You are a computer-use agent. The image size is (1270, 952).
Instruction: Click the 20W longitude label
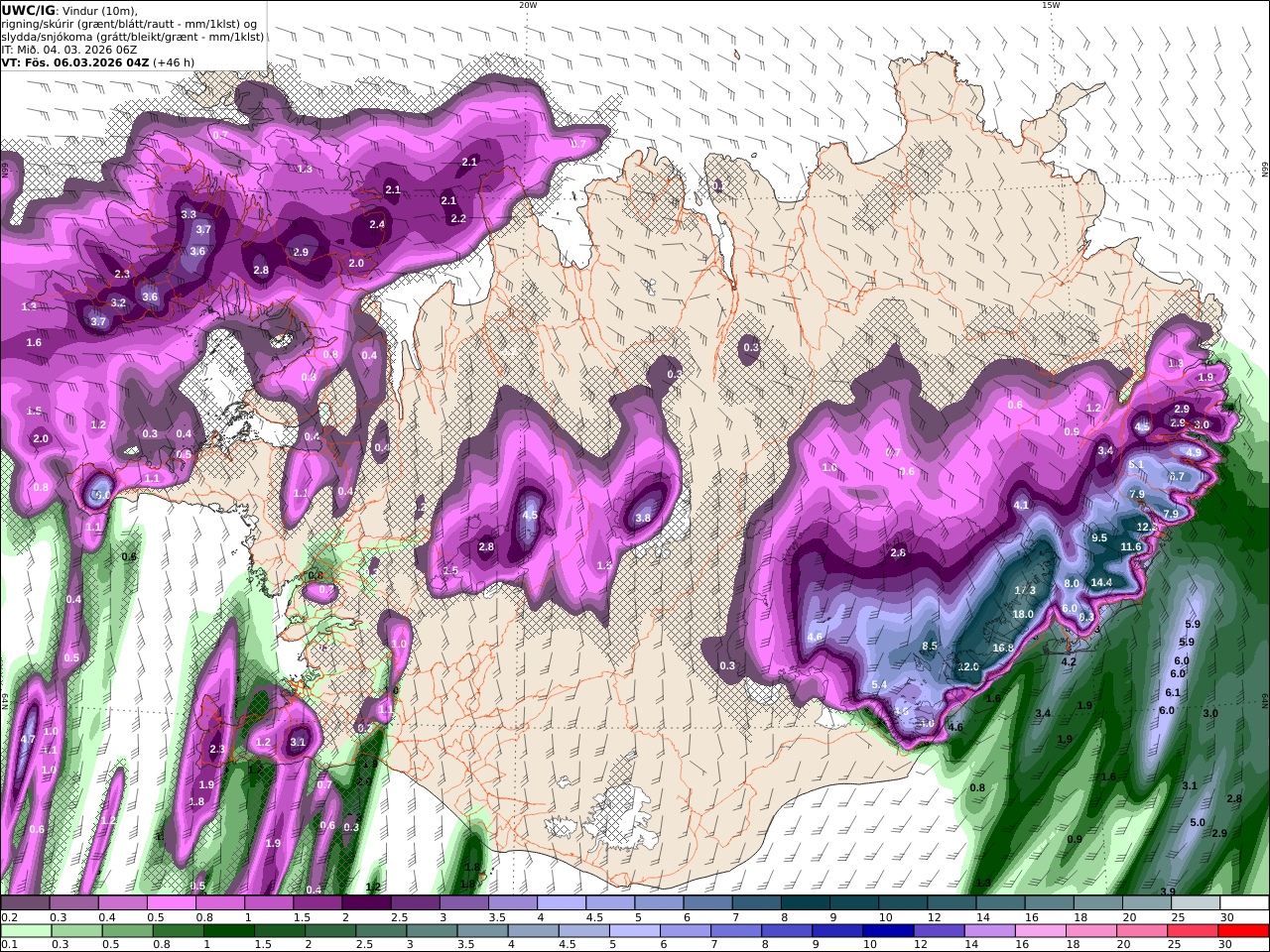(x=528, y=5)
